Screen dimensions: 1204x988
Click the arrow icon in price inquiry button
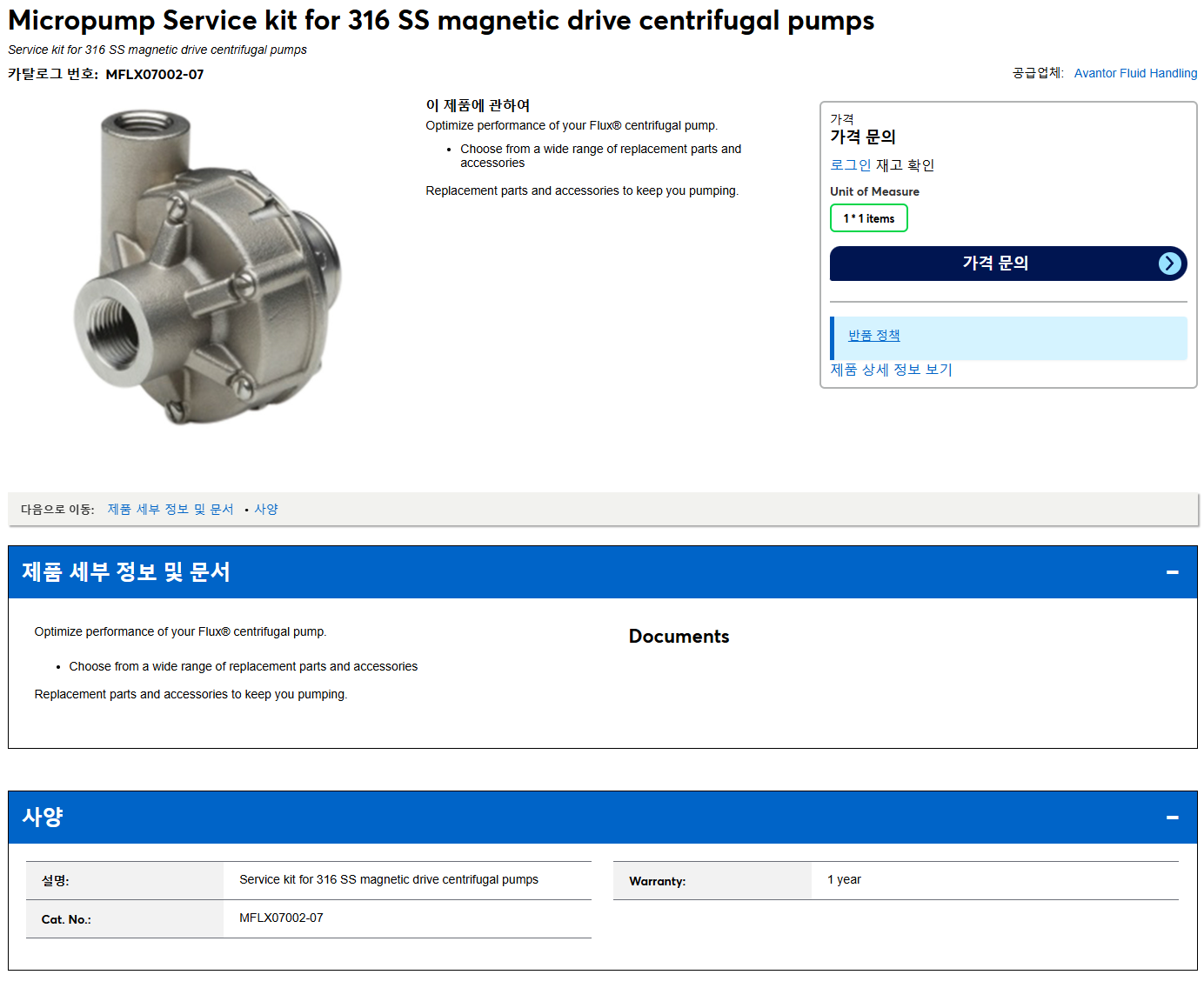click(1170, 264)
